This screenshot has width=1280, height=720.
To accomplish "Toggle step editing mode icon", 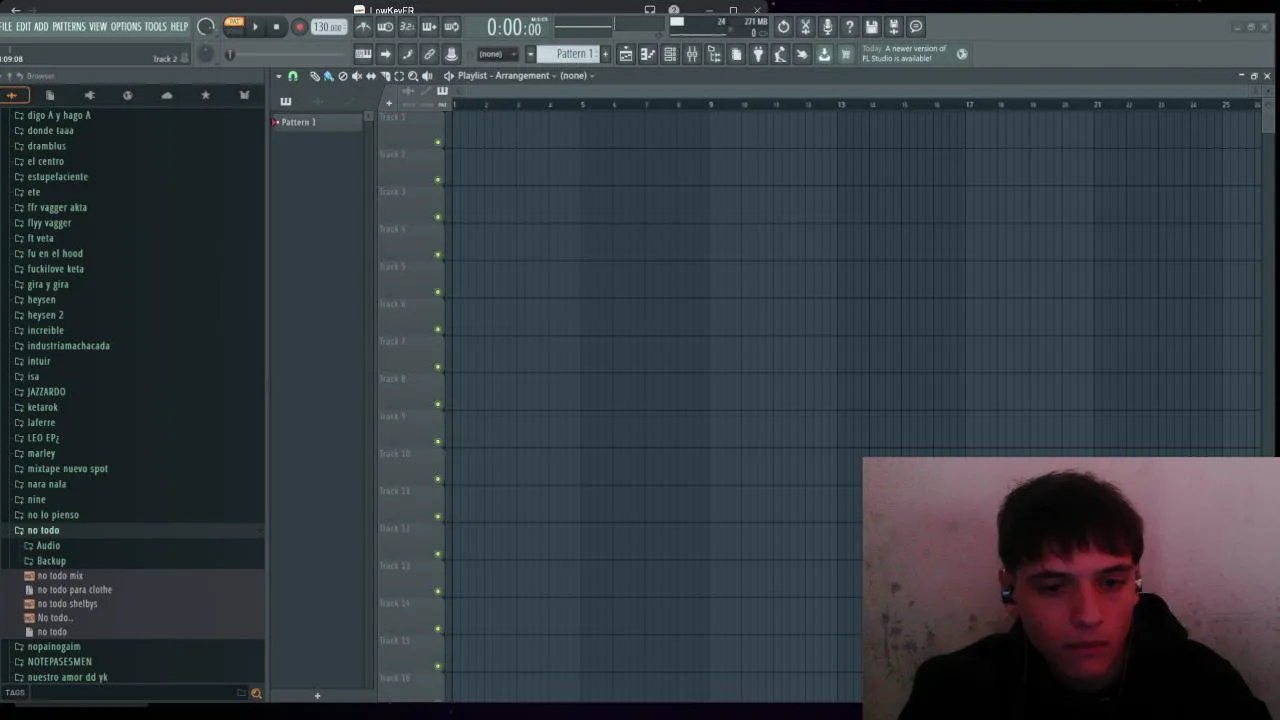I will 407,54.
